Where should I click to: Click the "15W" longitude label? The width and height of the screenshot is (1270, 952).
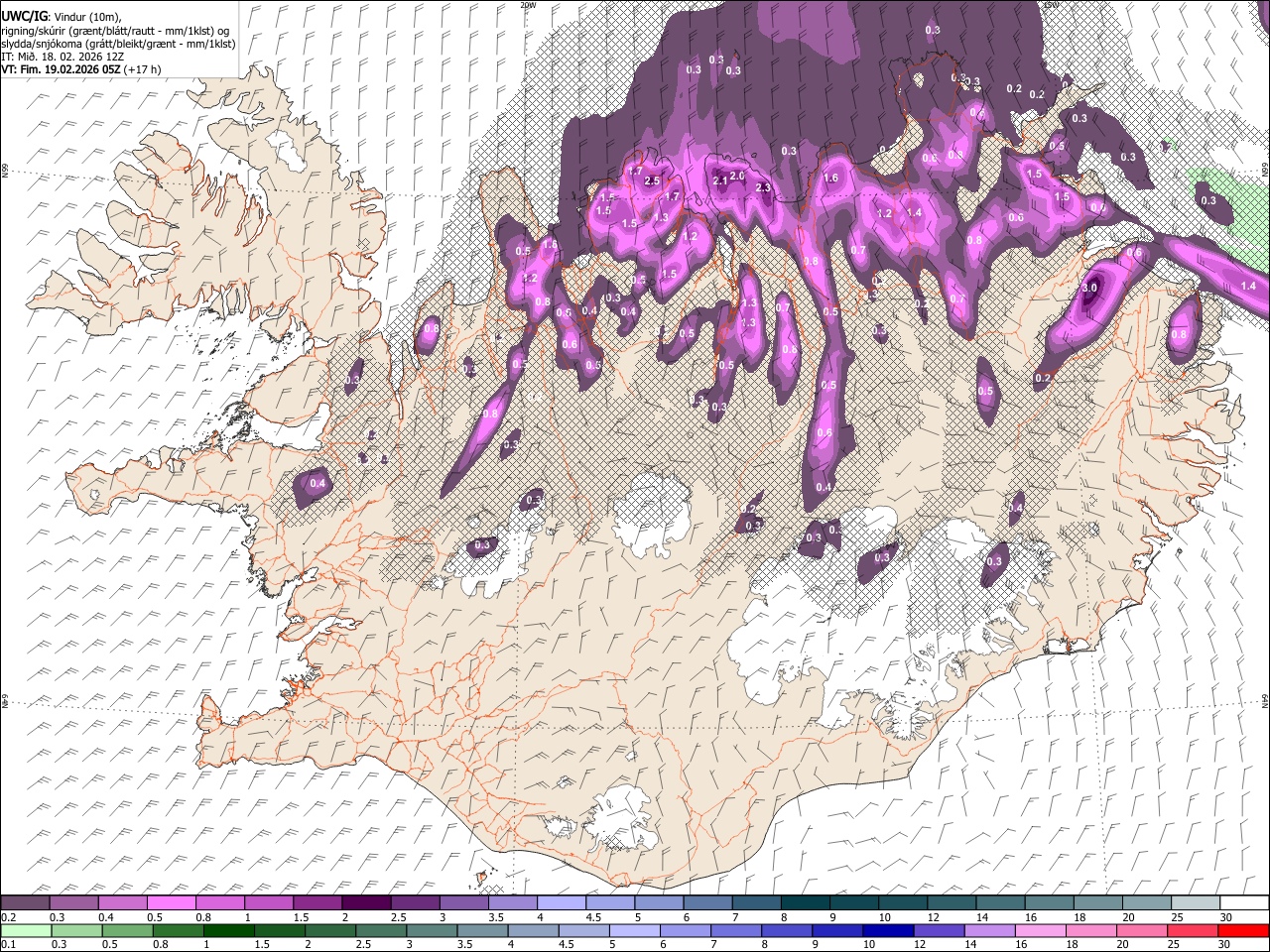point(1051,5)
